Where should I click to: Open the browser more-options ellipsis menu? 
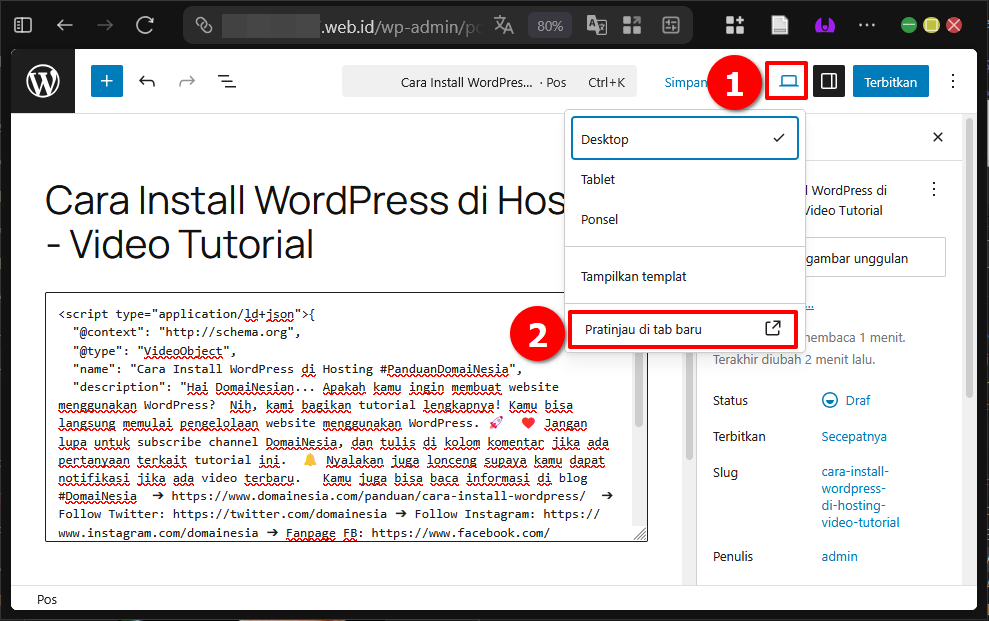[x=866, y=24]
